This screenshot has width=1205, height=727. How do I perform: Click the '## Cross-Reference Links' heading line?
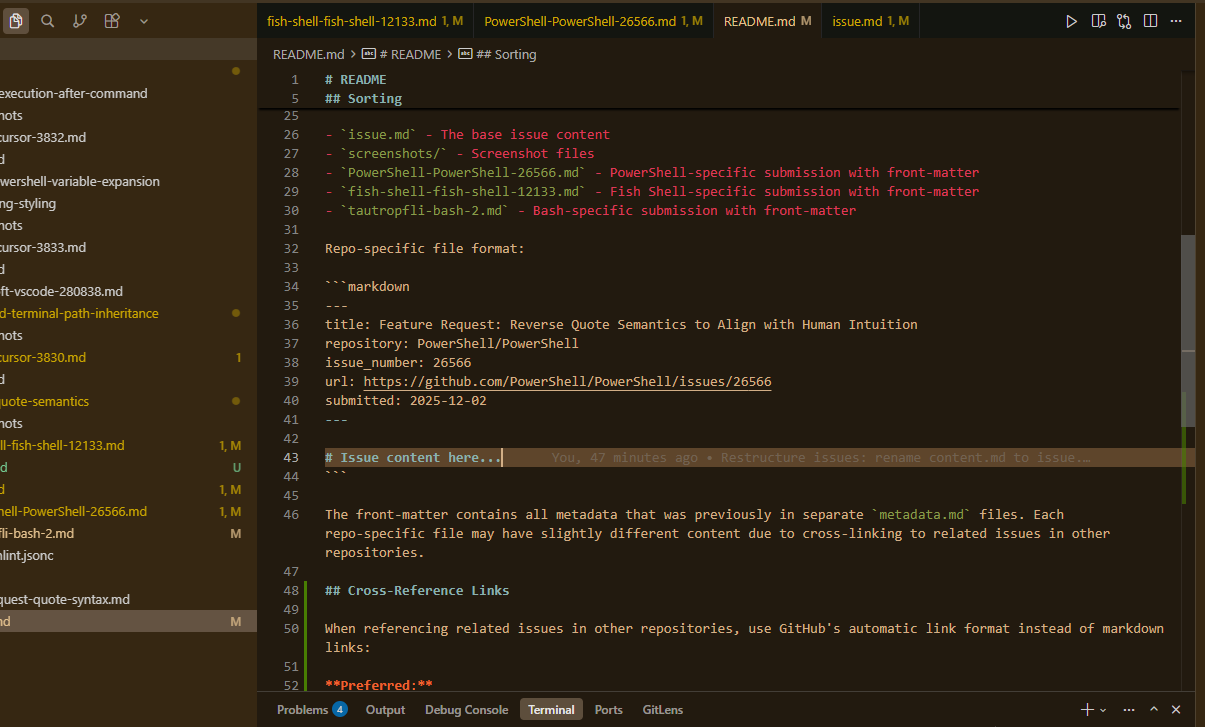[x=417, y=590]
